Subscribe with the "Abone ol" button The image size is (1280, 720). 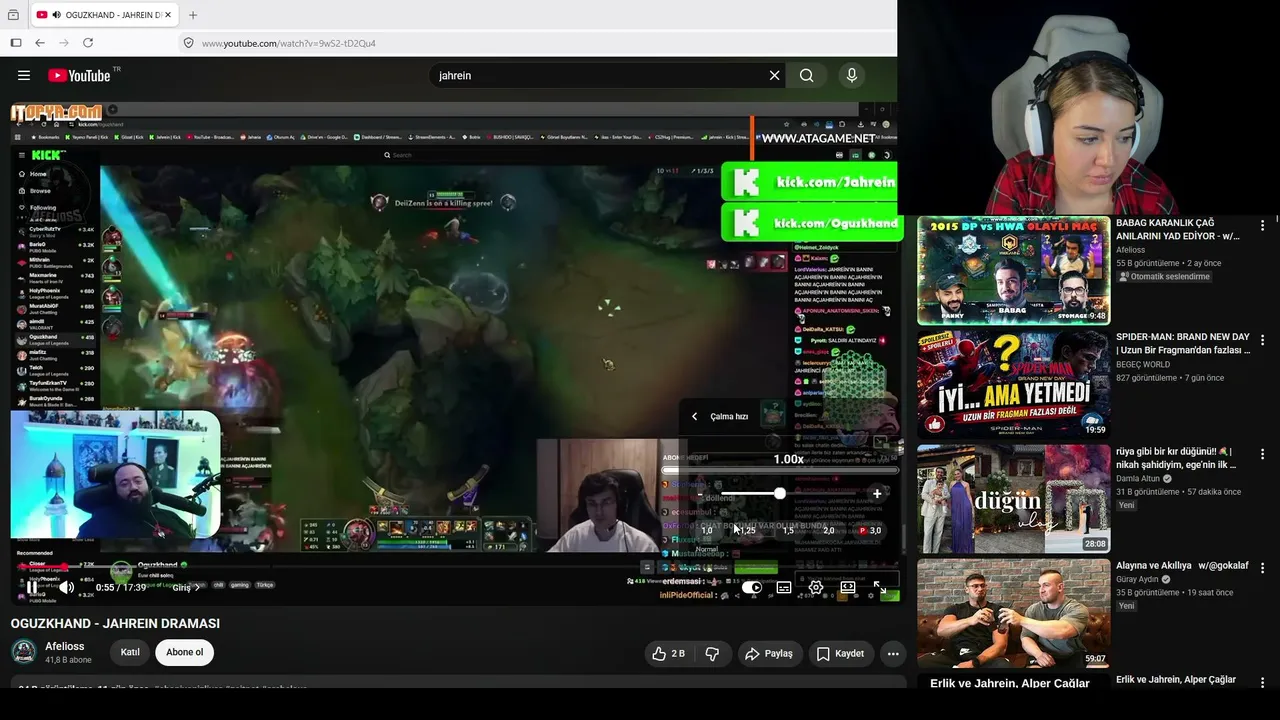point(184,653)
